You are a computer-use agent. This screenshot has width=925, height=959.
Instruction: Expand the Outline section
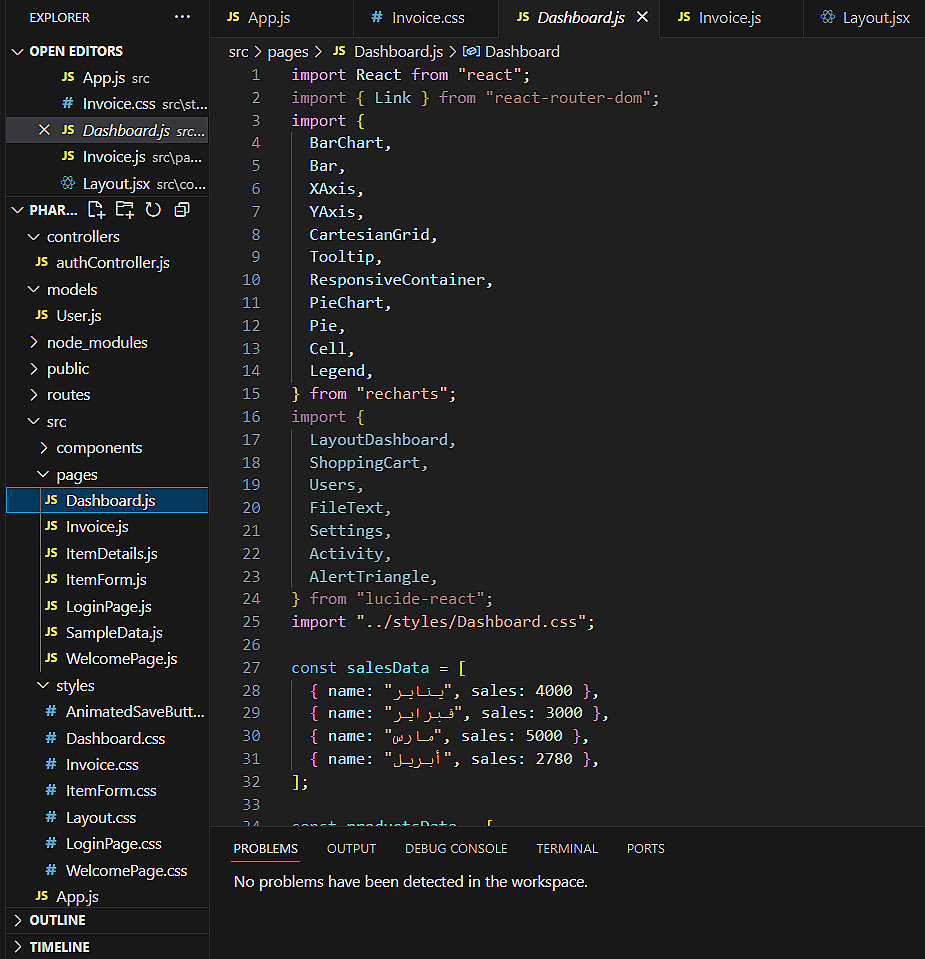coord(57,920)
